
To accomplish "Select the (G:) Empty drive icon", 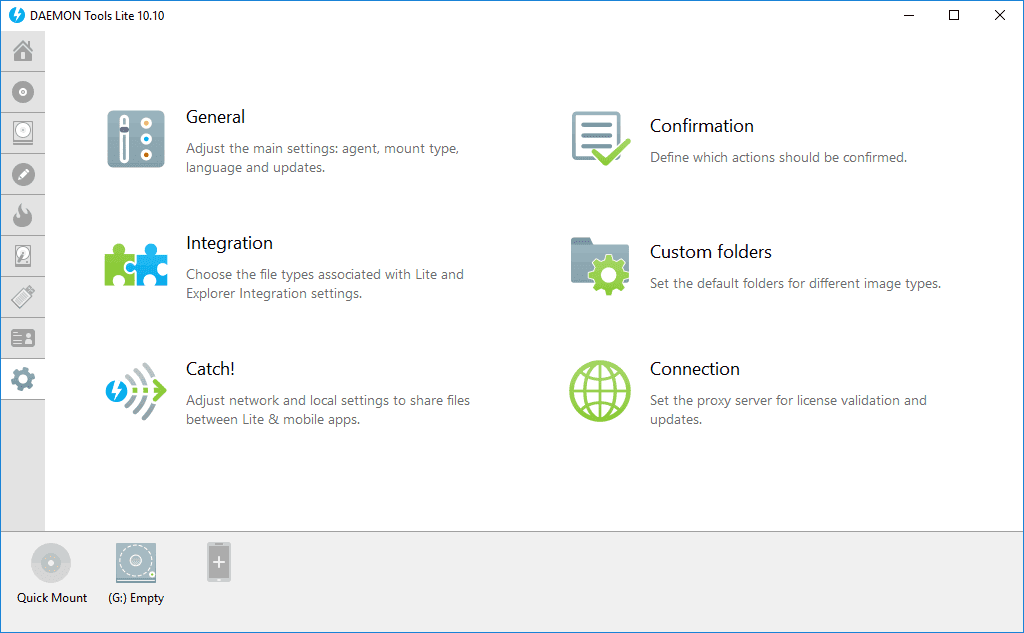I will [136, 562].
